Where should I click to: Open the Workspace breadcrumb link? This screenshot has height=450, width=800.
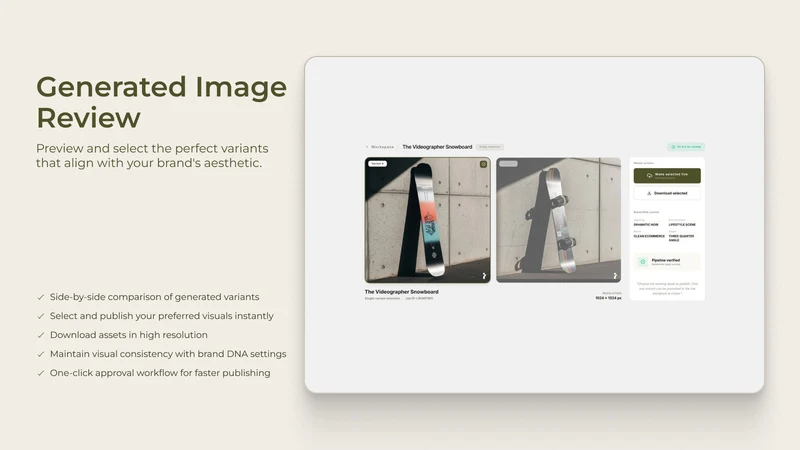click(382, 147)
